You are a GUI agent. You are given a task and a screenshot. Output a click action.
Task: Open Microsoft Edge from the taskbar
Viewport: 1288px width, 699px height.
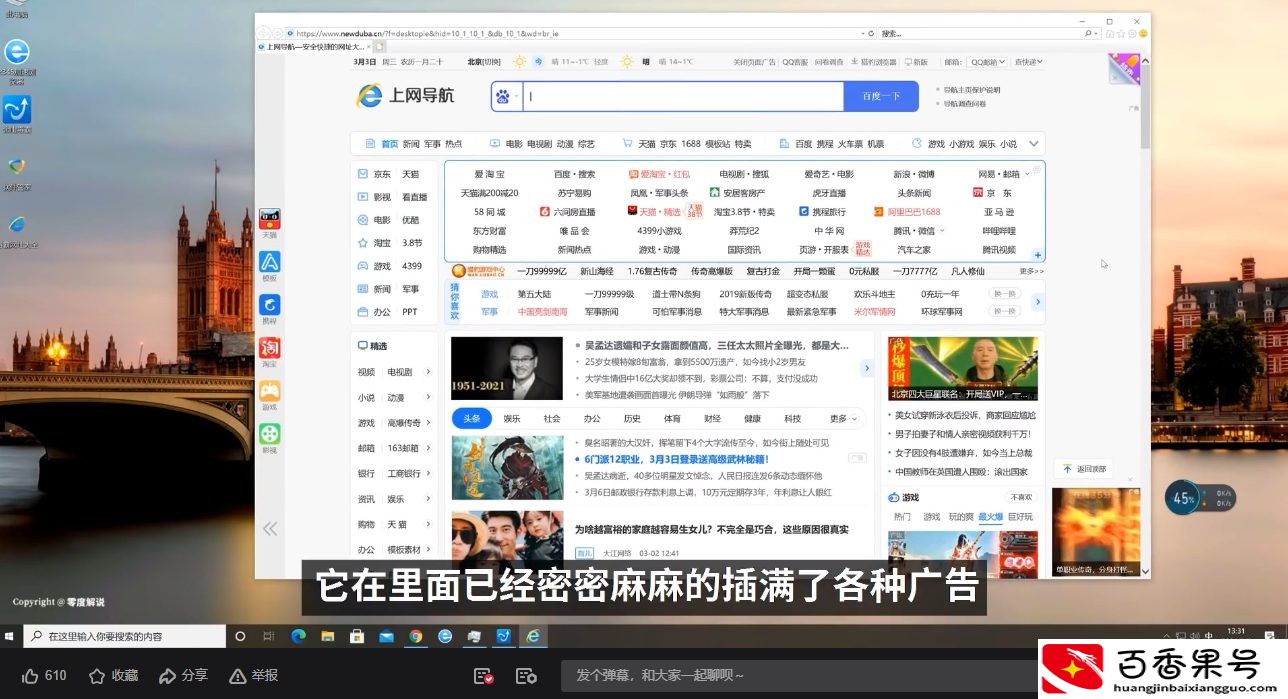click(x=298, y=636)
